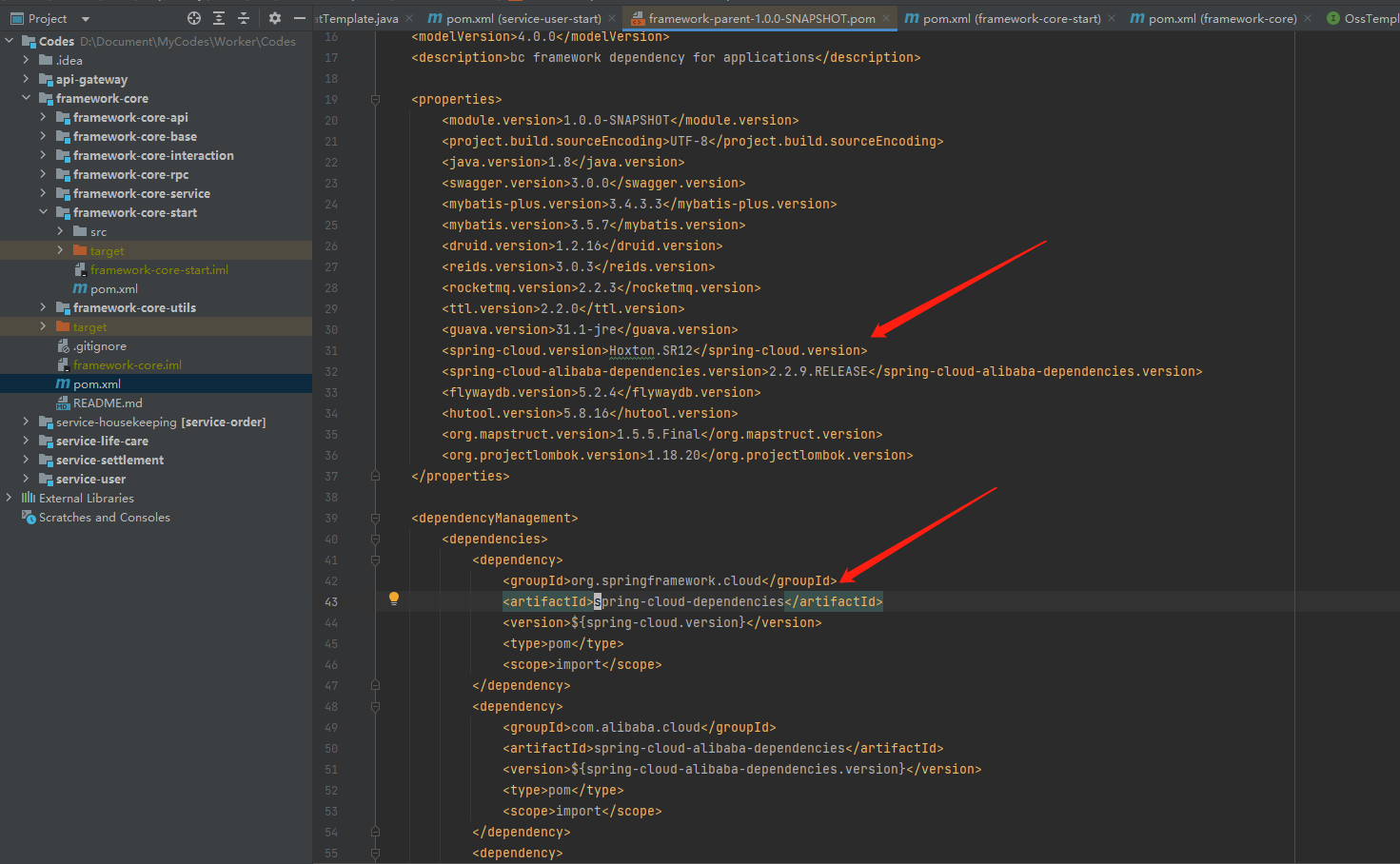
Task: Switch to the tab ending in tTemplate.java
Action: coord(357,18)
